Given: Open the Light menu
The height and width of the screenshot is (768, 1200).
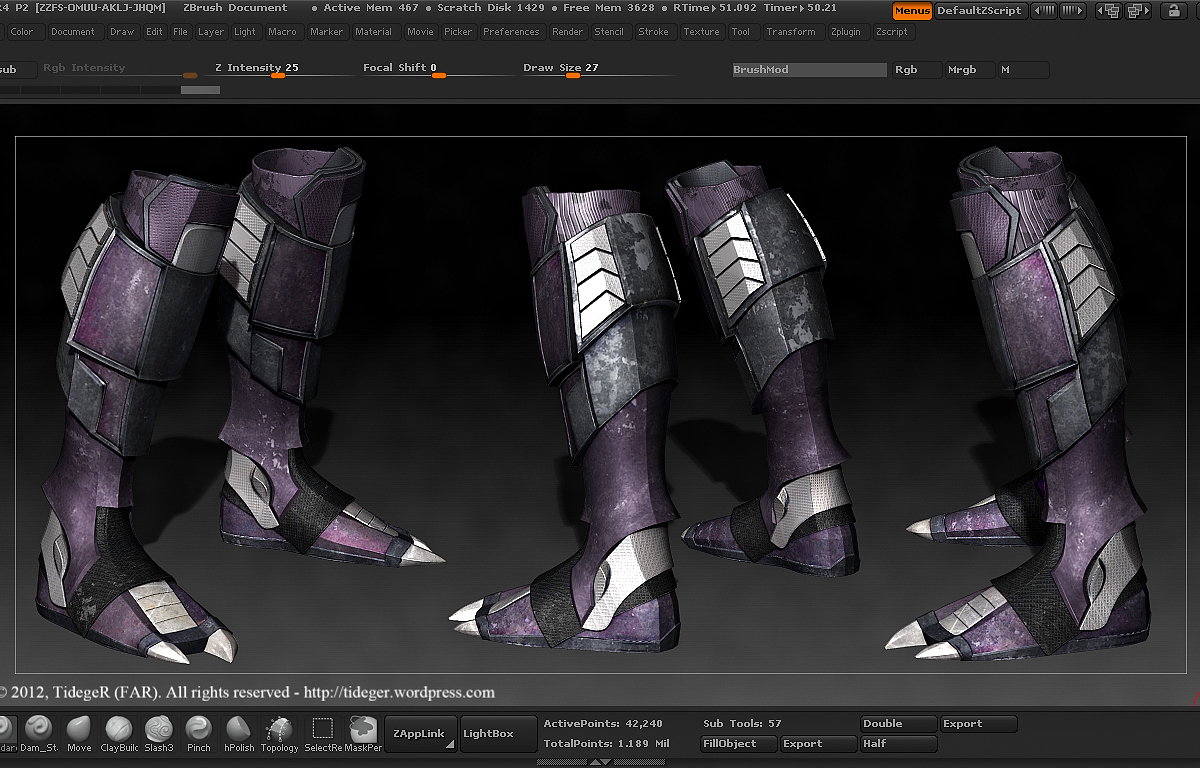Looking at the screenshot, I should point(245,32).
